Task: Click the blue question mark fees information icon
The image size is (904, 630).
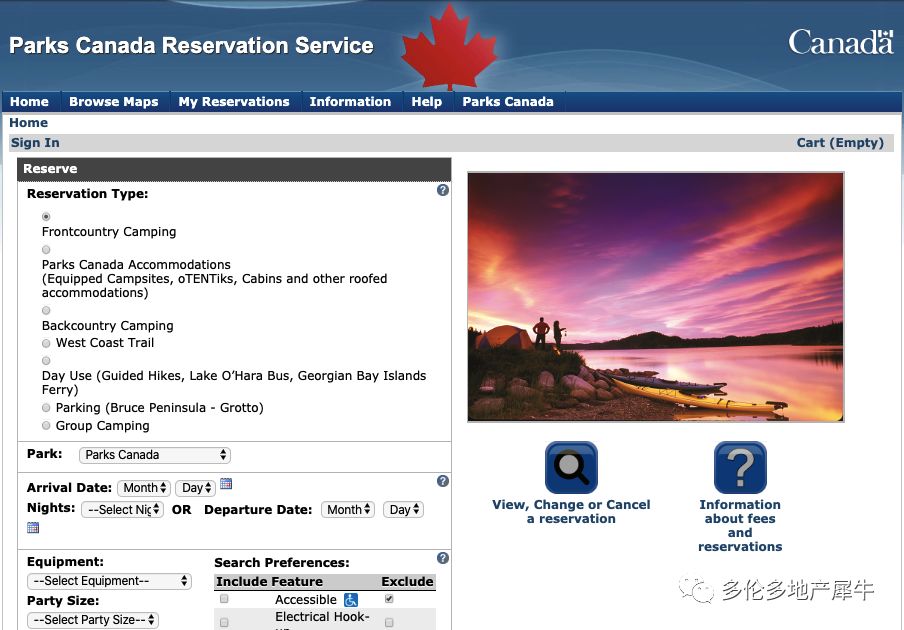Action: pyautogui.click(x=740, y=467)
